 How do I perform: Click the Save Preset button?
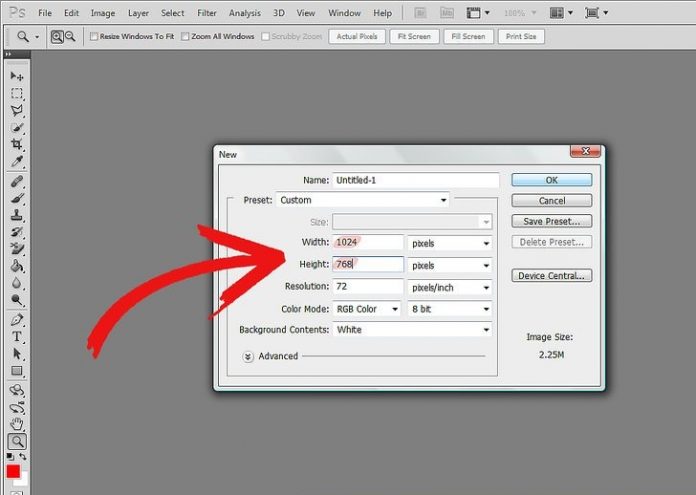[552, 221]
